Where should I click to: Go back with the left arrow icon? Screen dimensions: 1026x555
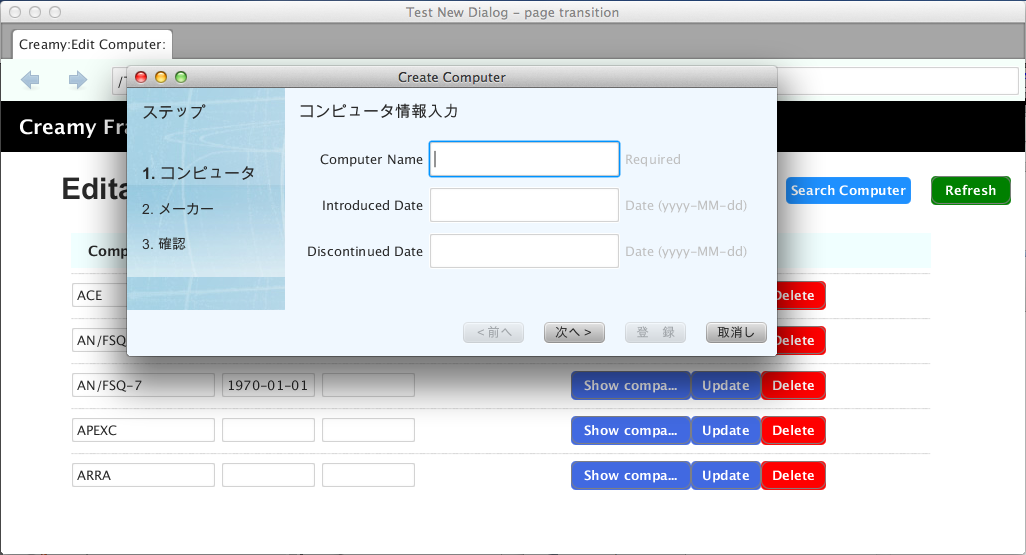tap(30, 80)
